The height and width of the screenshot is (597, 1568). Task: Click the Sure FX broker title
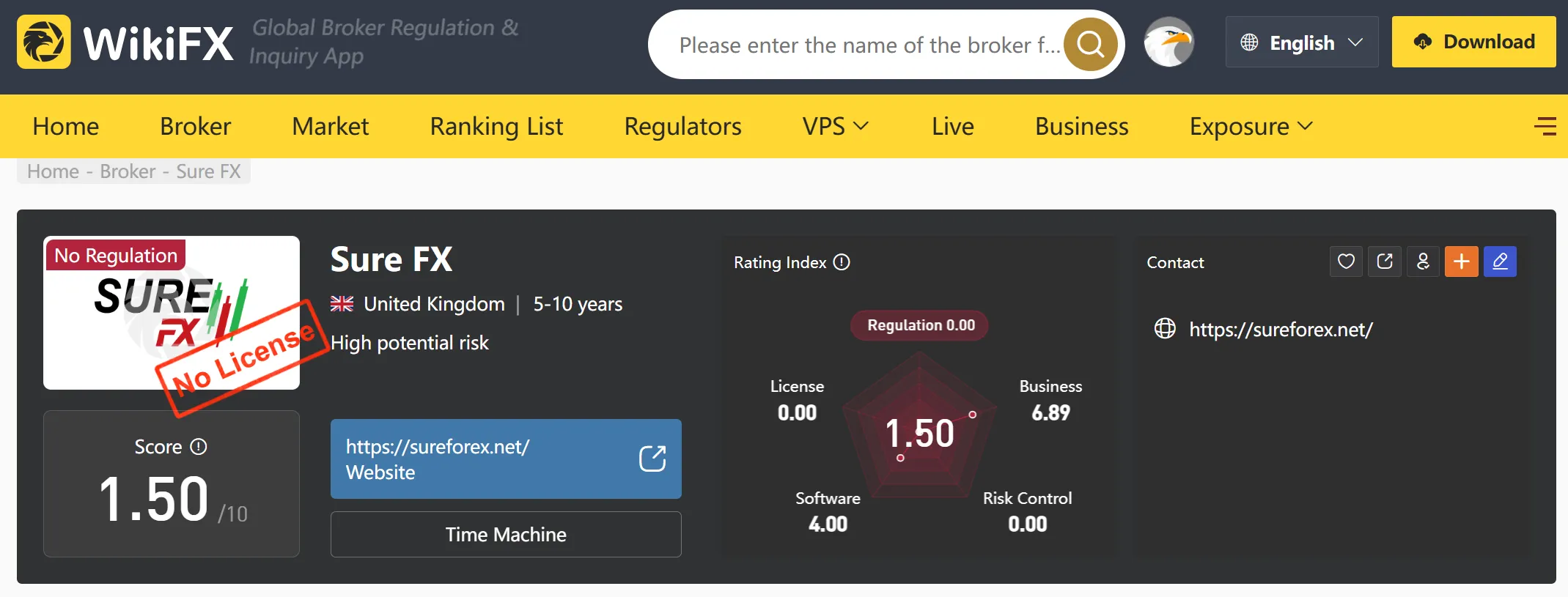(x=391, y=259)
